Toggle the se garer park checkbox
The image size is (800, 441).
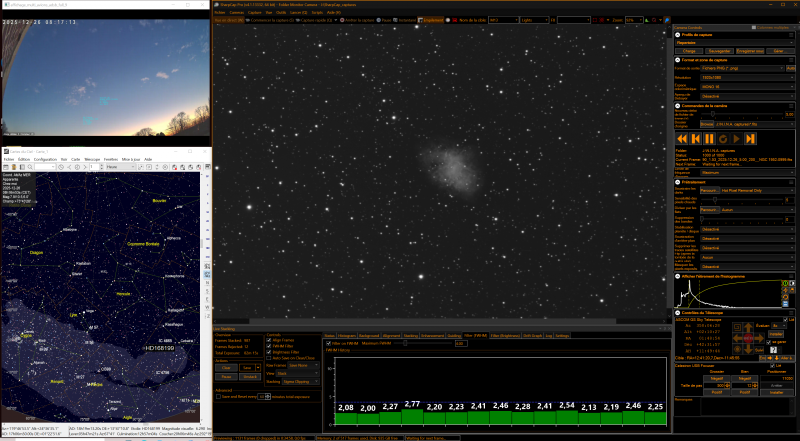pyautogui.click(x=768, y=342)
